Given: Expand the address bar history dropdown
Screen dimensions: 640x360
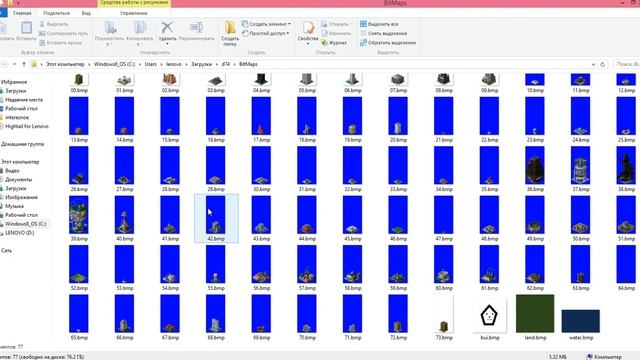Looking at the screenshot, I should pyautogui.click(x=593, y=64).
